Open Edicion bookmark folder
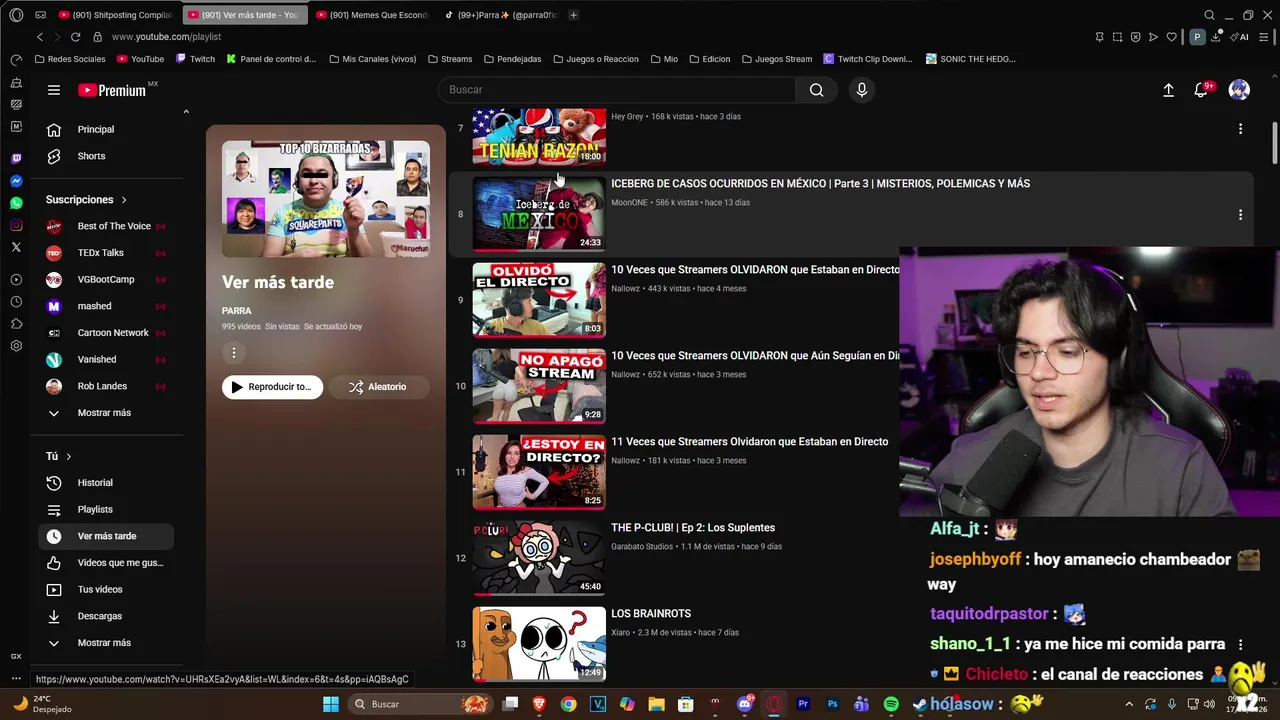 (x=709, y=59)
